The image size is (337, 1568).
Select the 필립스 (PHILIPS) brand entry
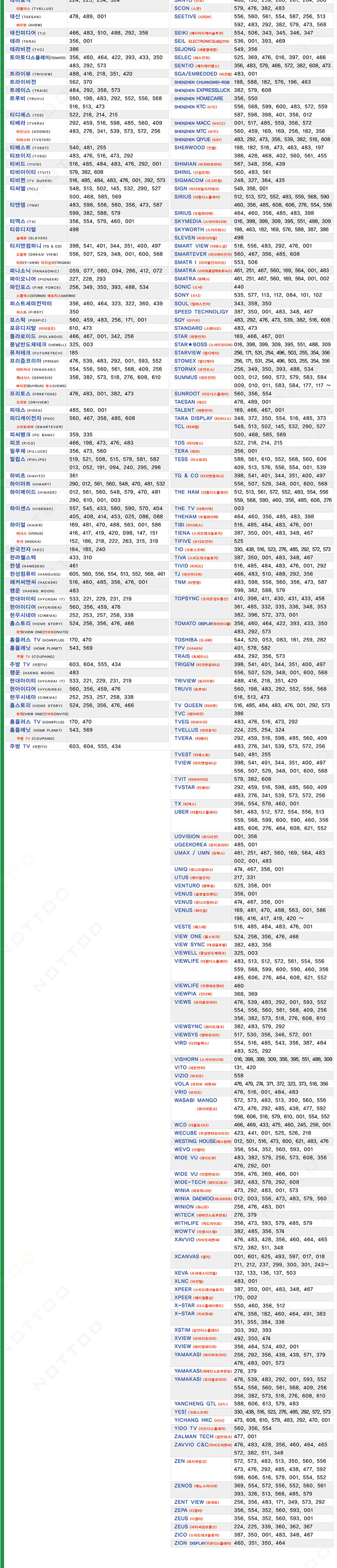pyautogui.click(x=28, y=459)
